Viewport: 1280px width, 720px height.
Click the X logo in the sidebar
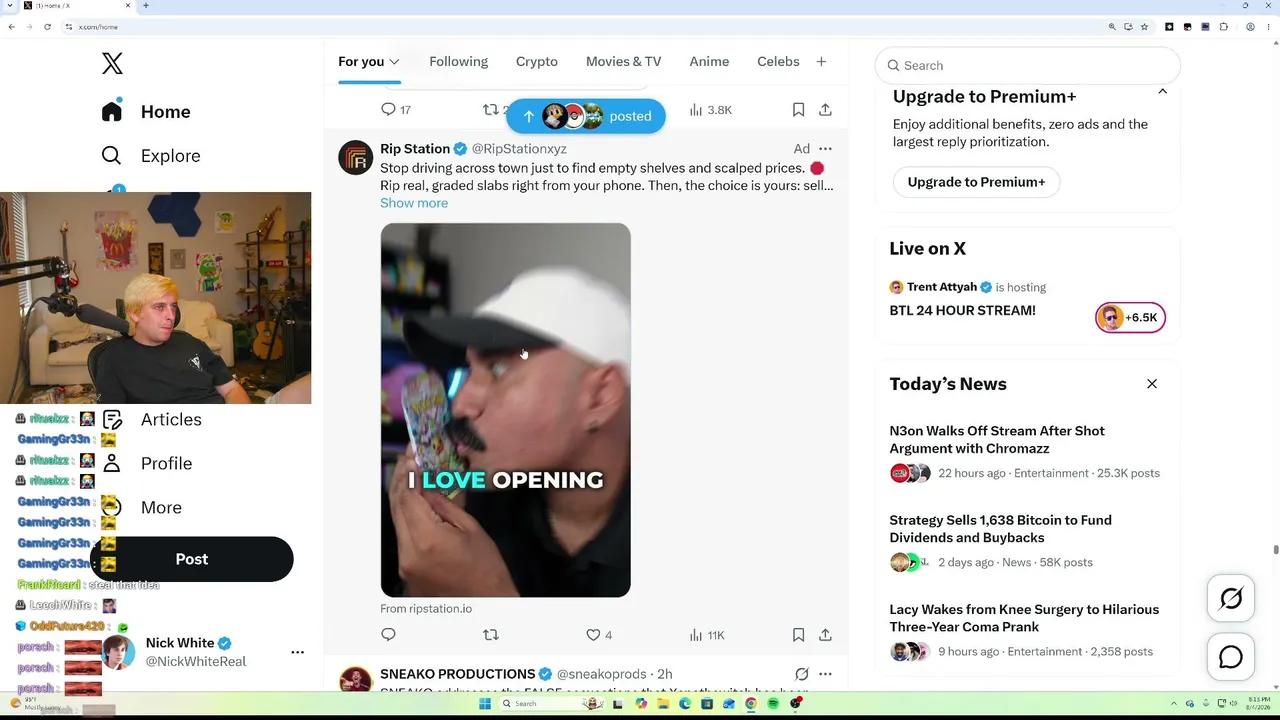tap(112, 63)
